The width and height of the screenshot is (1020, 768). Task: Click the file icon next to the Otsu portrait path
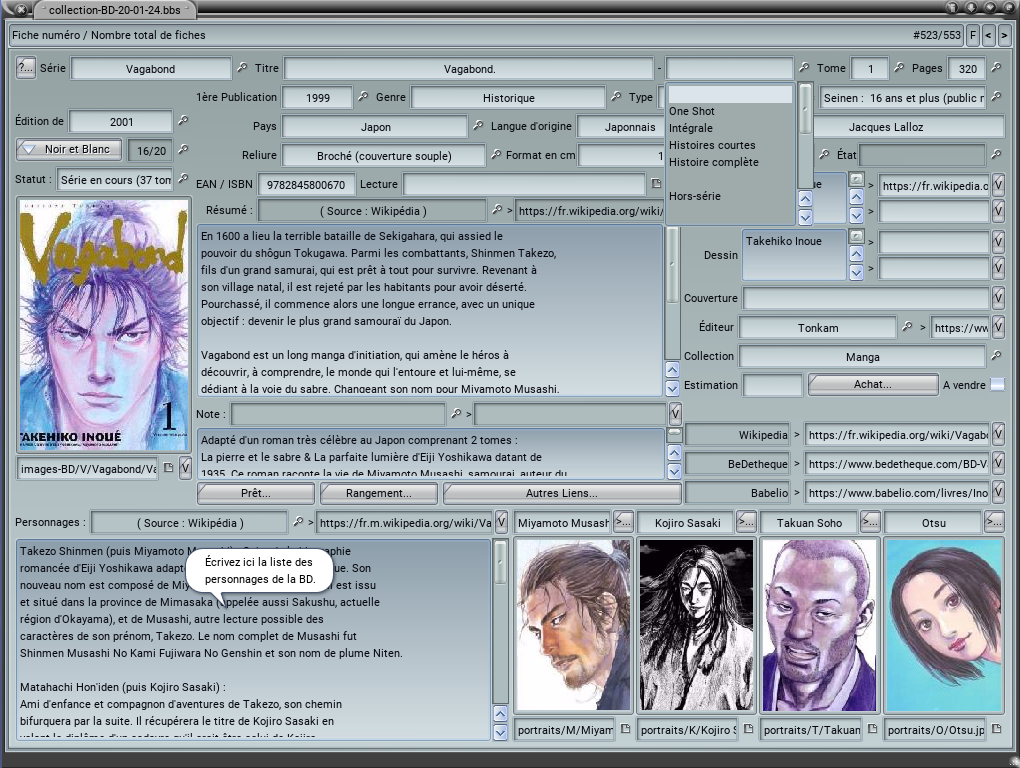(996, 729)
